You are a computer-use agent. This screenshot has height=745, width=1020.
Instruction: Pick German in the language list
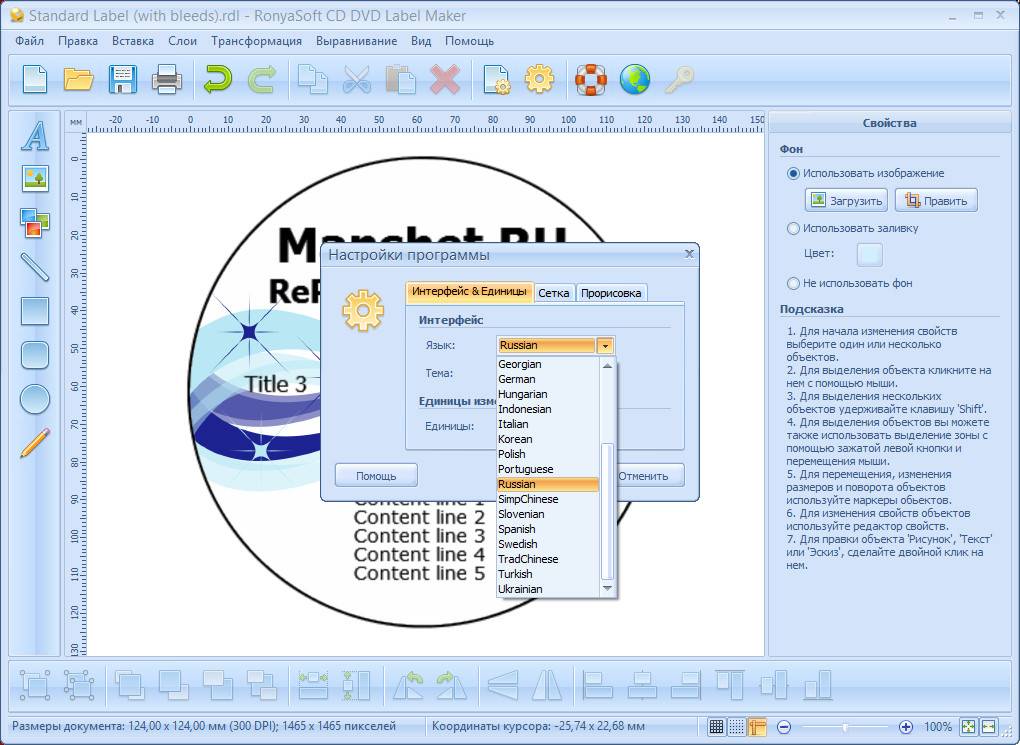(x=547, y=379)
